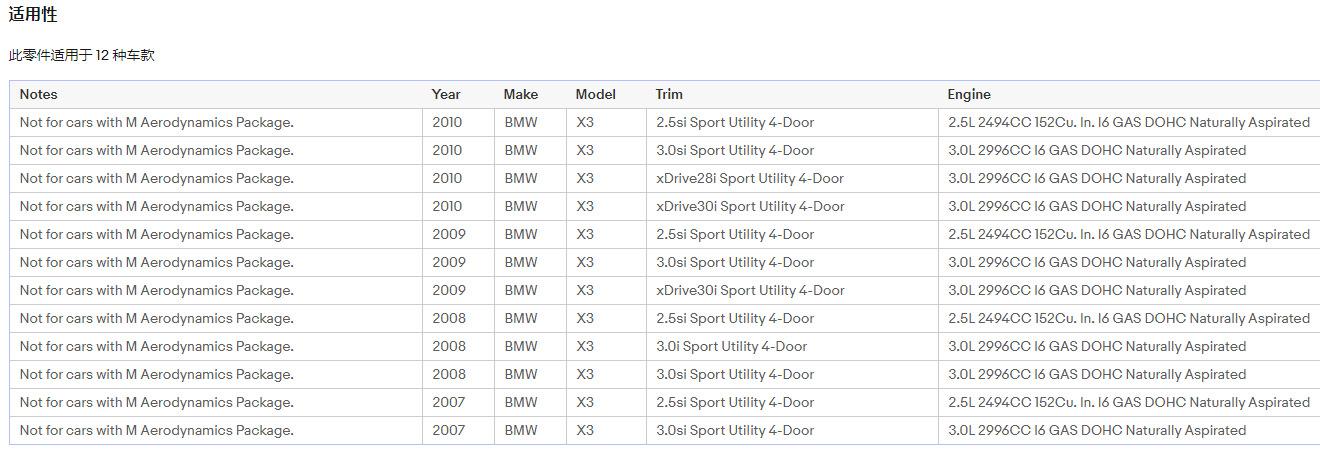
Task: Select the Trim column header
Action: [669, 94]
